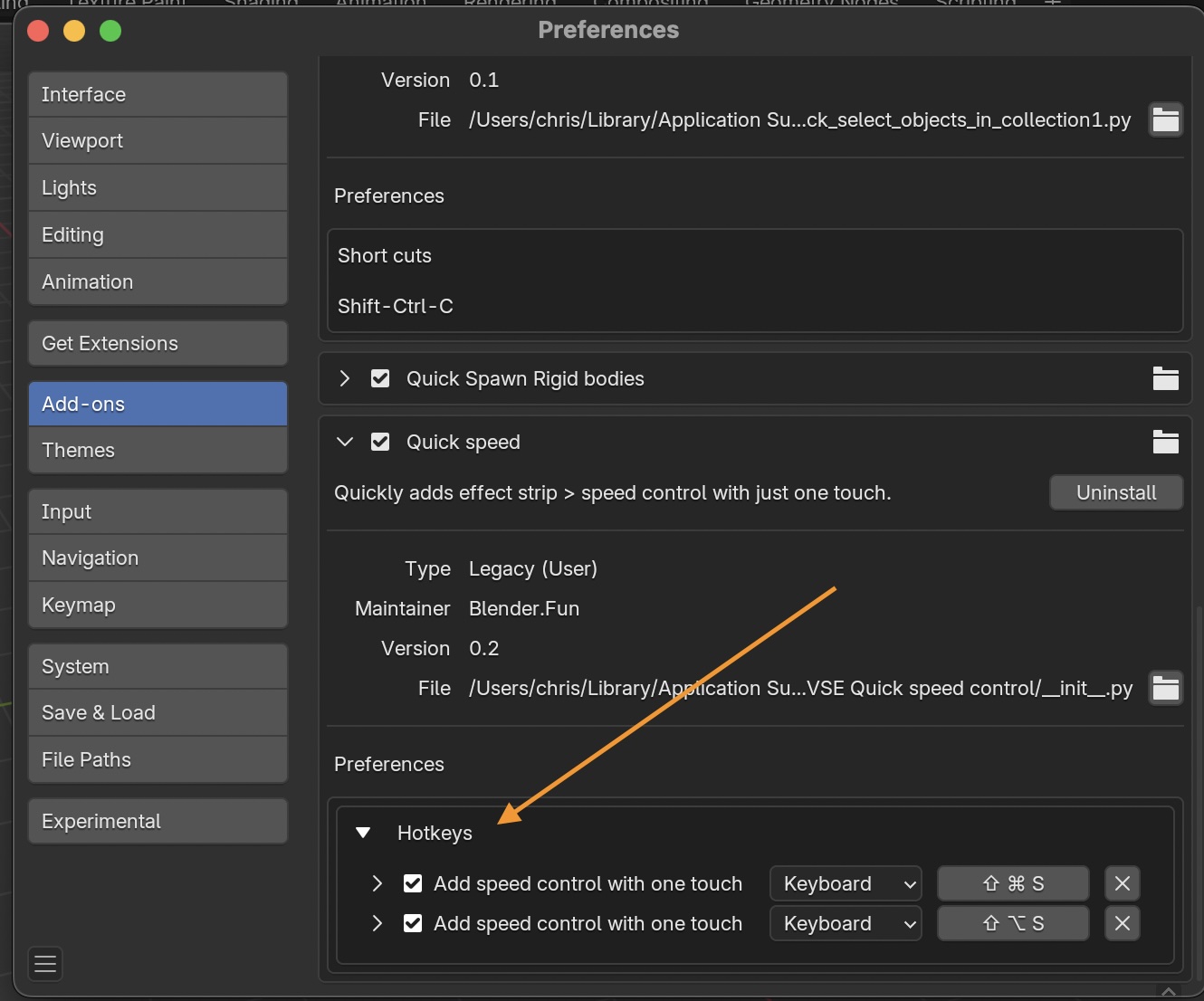The height and width of the screenshot is (1001, 1204).
Task: Click the Blender.Fun maintainer text
Action: [x=524, y=608]
